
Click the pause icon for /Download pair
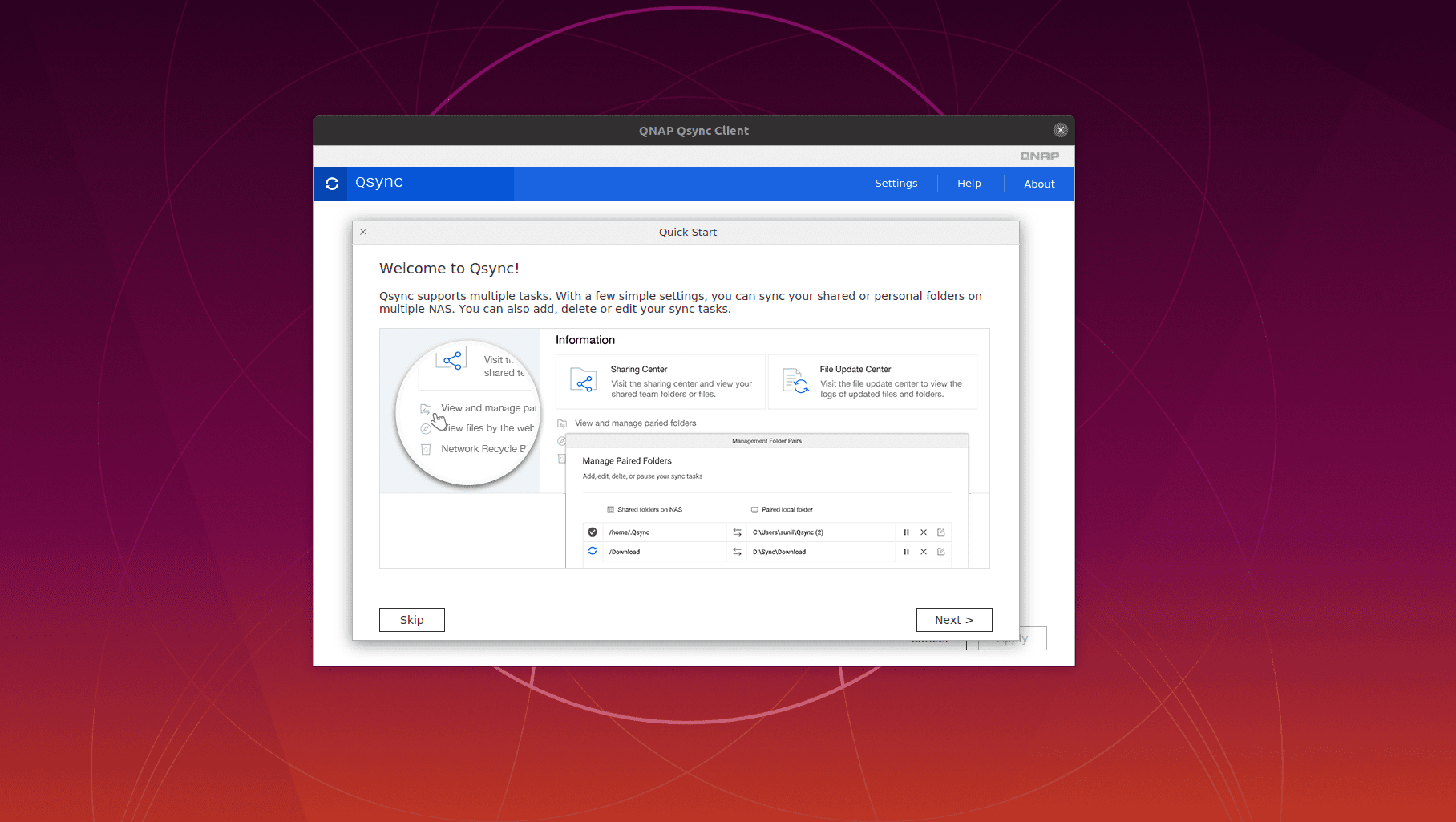[x=907, y=552]
